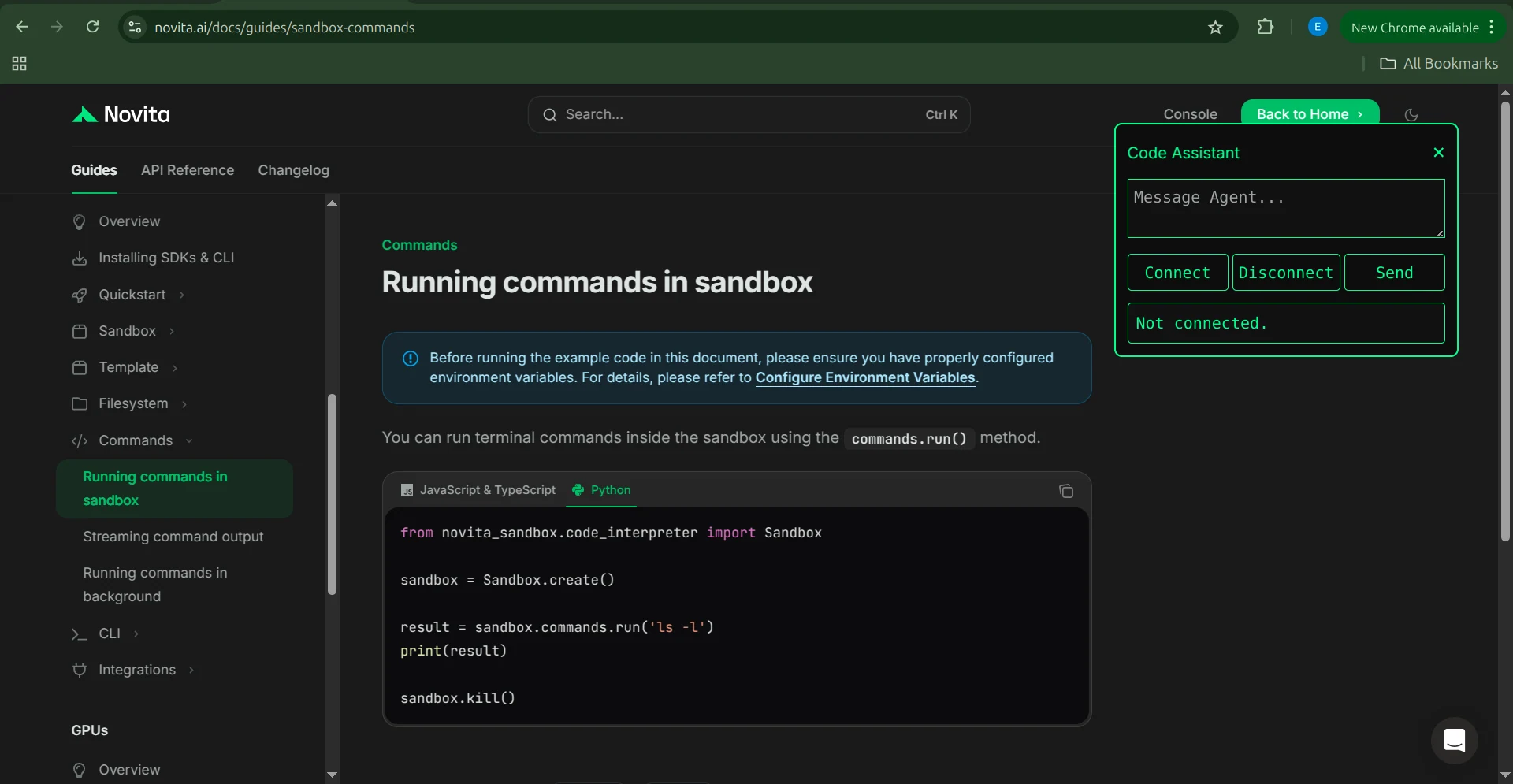This screenshot has width=1513, height=784.
Task: Select the Python code tab
Action: click(601, 490)
